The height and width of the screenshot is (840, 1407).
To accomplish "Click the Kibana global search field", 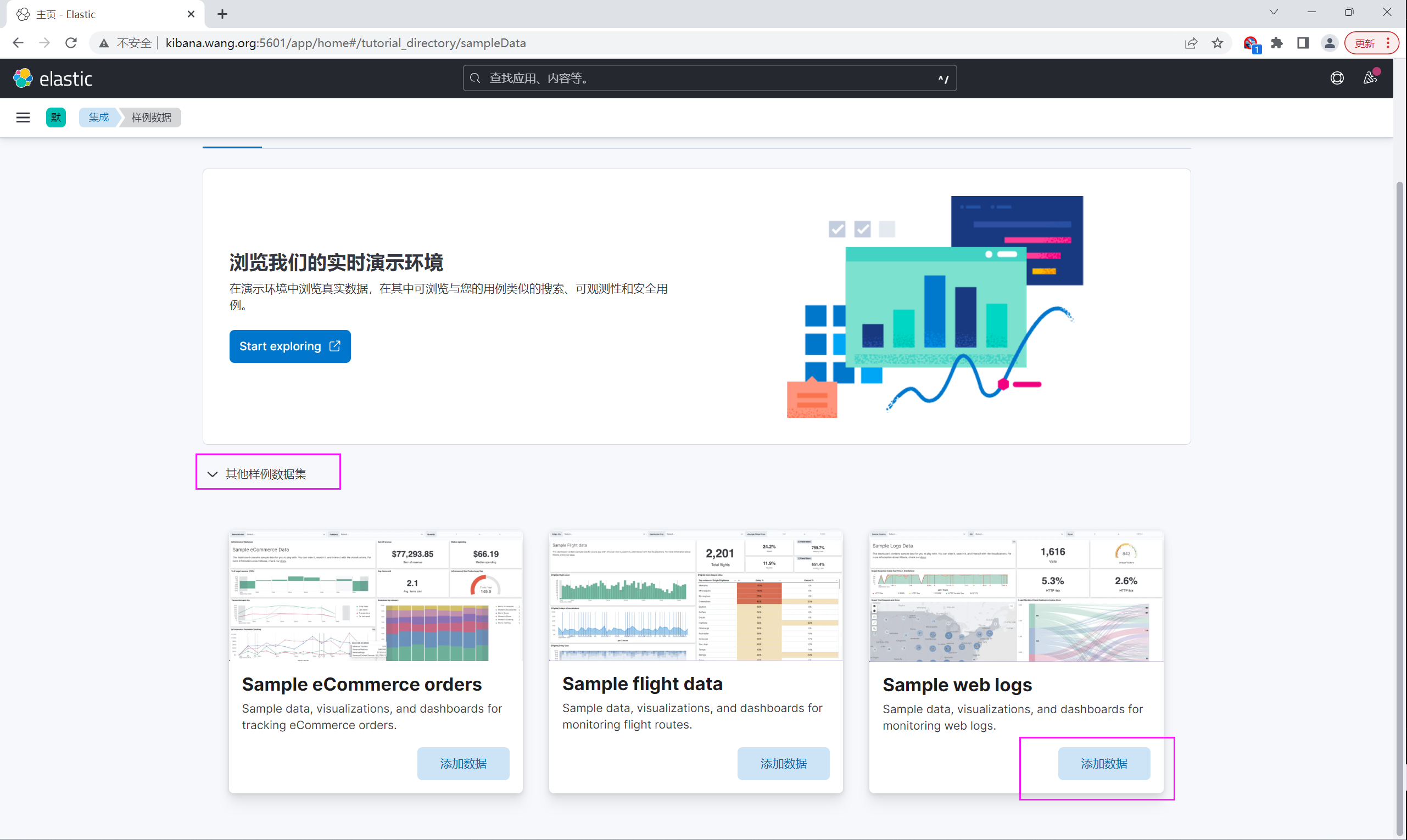I will (x=708, y=78).
